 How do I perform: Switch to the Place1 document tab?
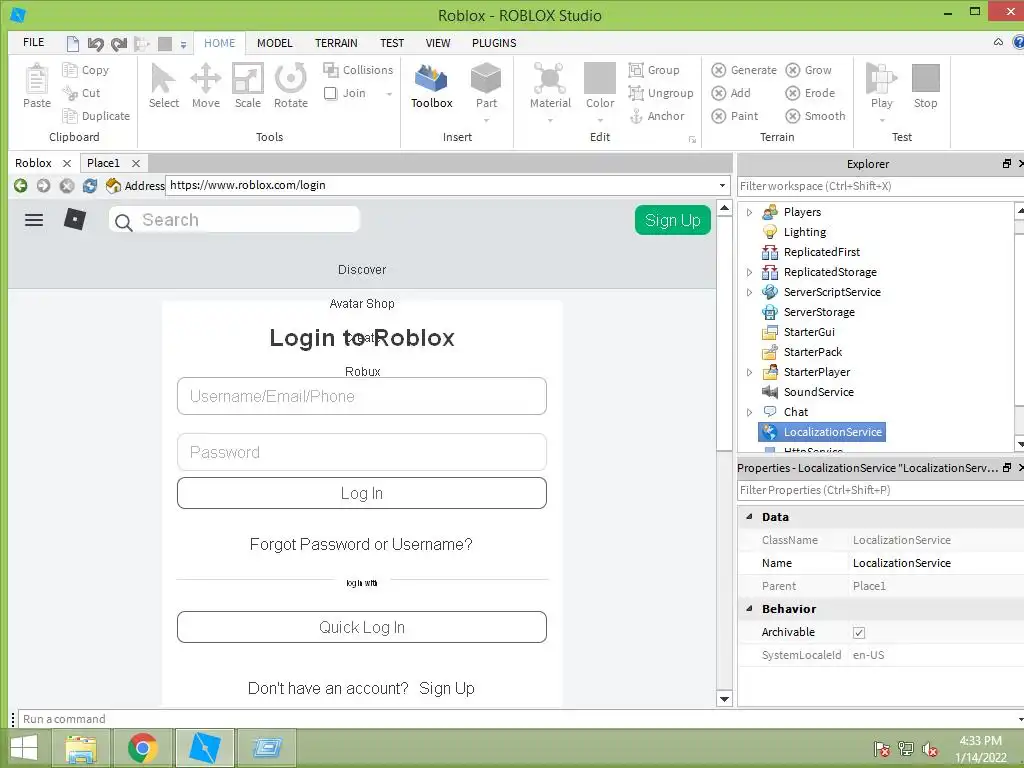click(x=103, y=163)
